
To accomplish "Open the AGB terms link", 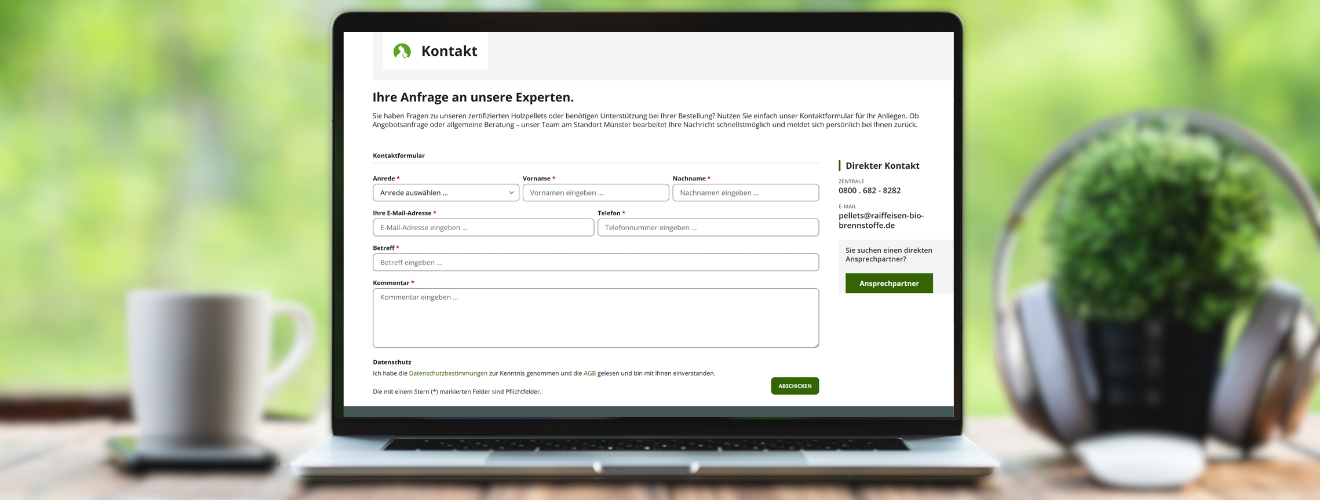I will click(x=590, y=373).
